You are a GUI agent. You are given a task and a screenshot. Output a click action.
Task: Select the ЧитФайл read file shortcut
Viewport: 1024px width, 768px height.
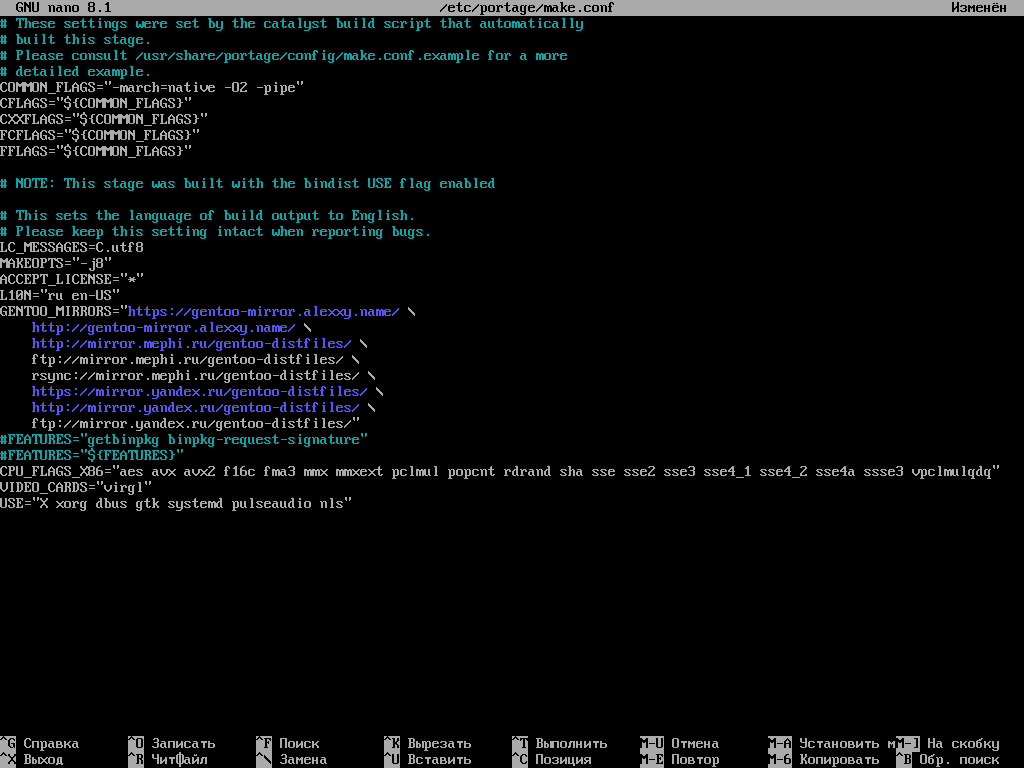[x=168, y=760]
